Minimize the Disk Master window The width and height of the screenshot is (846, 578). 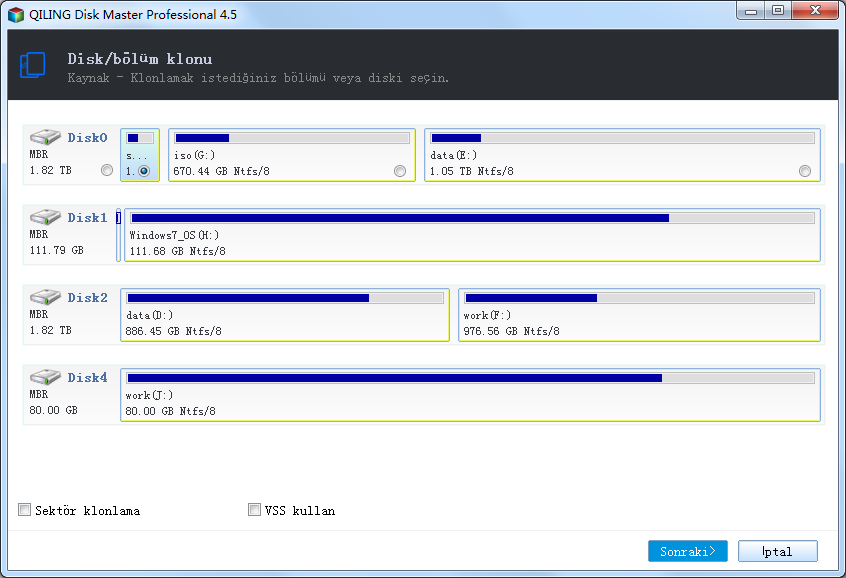point(751,10)
